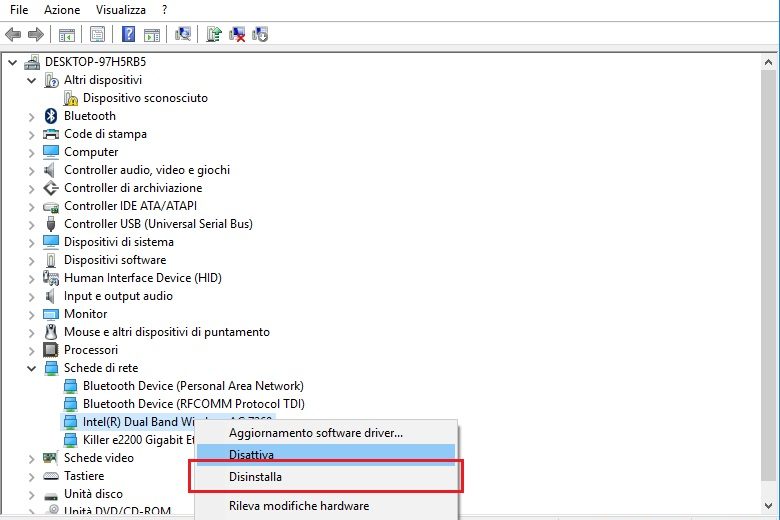The width and height of the screenshot is (780, 520).
Task: Open the Azione menu
Action: click(x=62, y=9)
